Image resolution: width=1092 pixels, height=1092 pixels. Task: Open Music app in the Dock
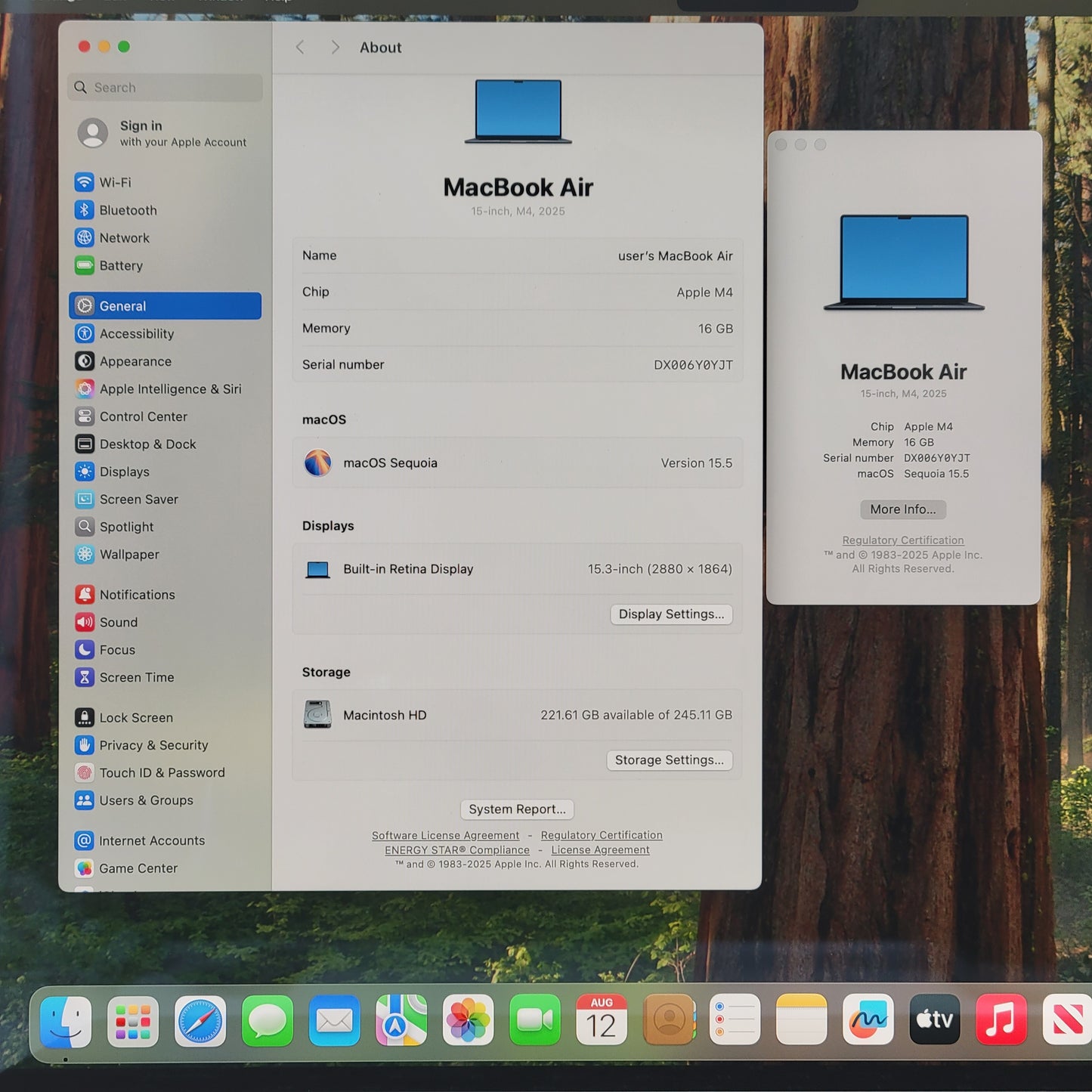pos(1001,1020)
